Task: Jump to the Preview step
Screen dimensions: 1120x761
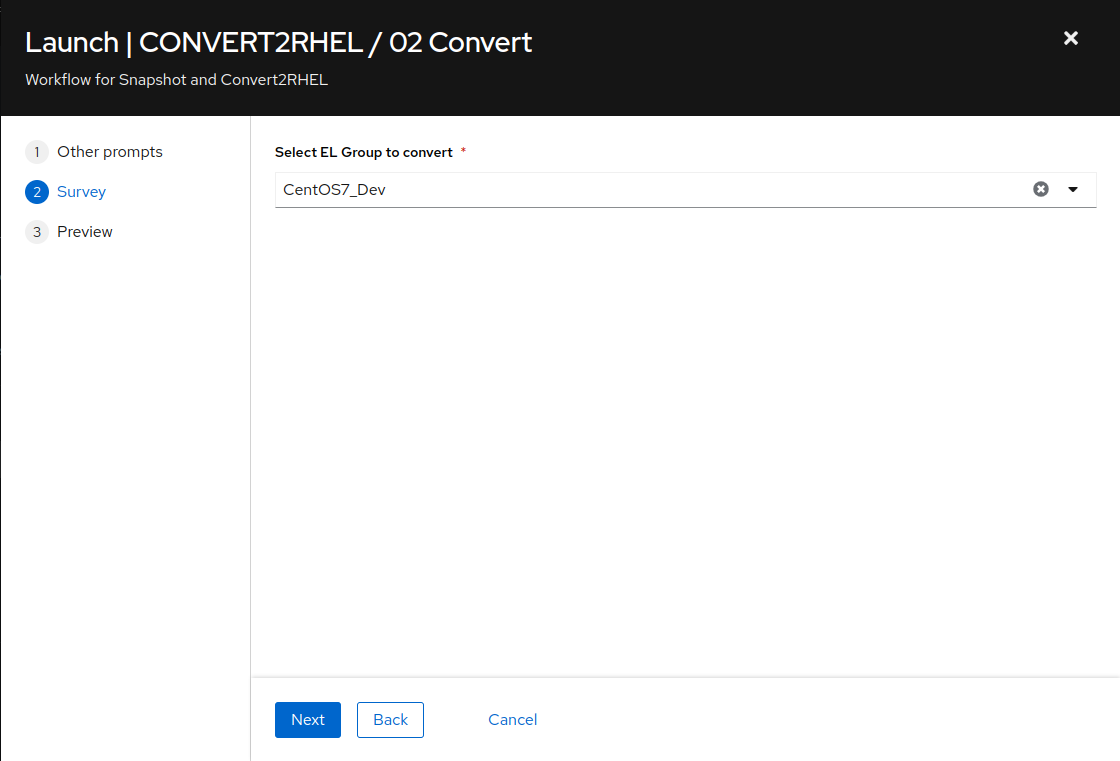Action: coord(69,232)
